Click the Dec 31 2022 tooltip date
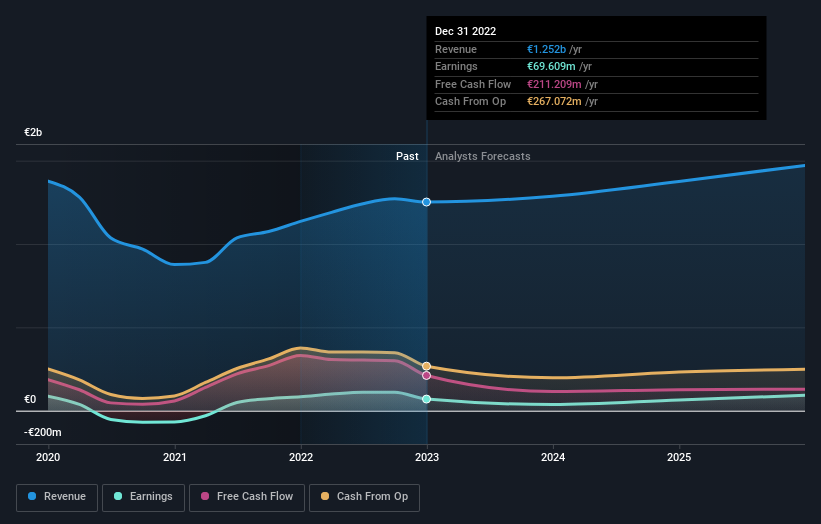The image size is (821, 524). 465,31
